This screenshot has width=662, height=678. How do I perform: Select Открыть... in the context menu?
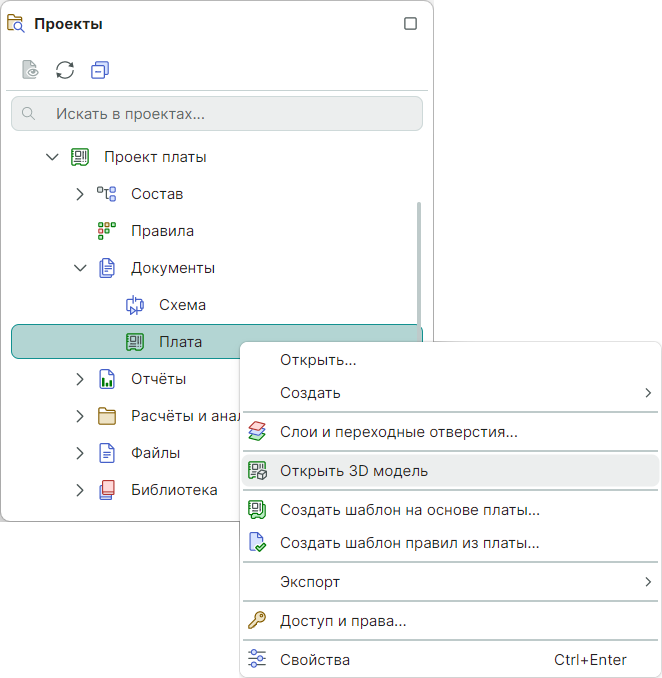click(318, 360)
